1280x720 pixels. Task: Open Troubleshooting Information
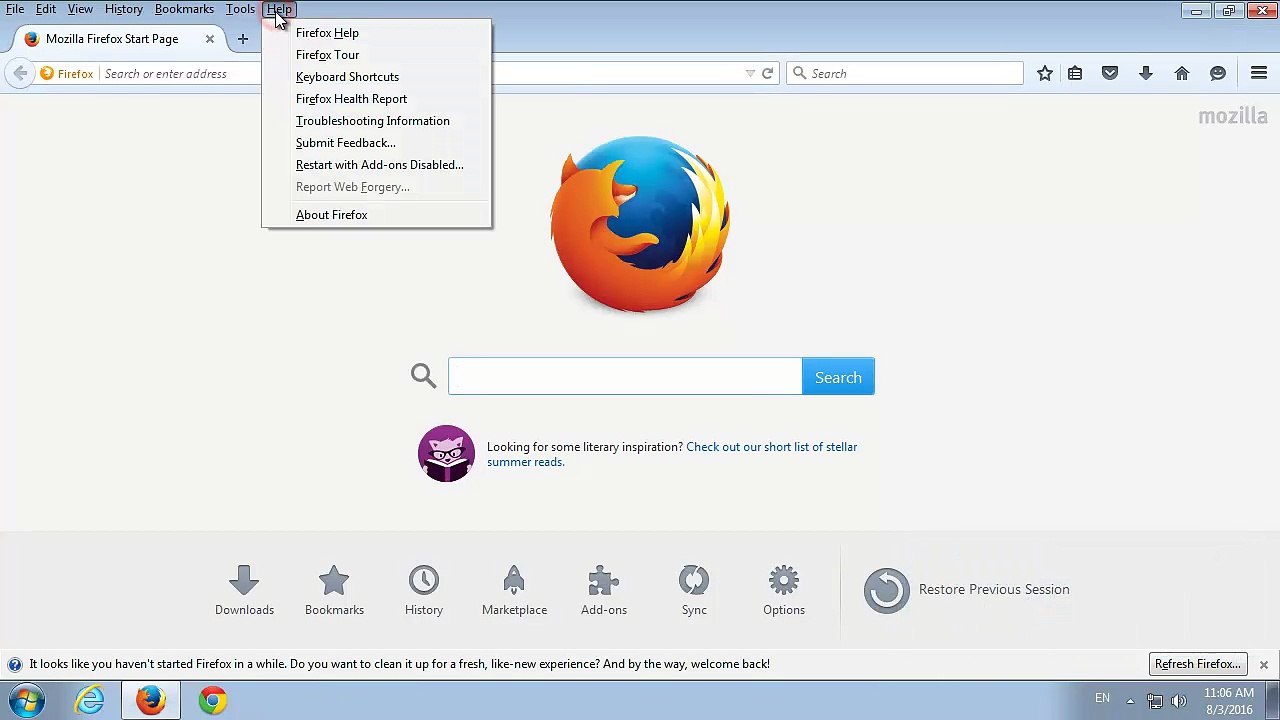click(x=376, y=121)
